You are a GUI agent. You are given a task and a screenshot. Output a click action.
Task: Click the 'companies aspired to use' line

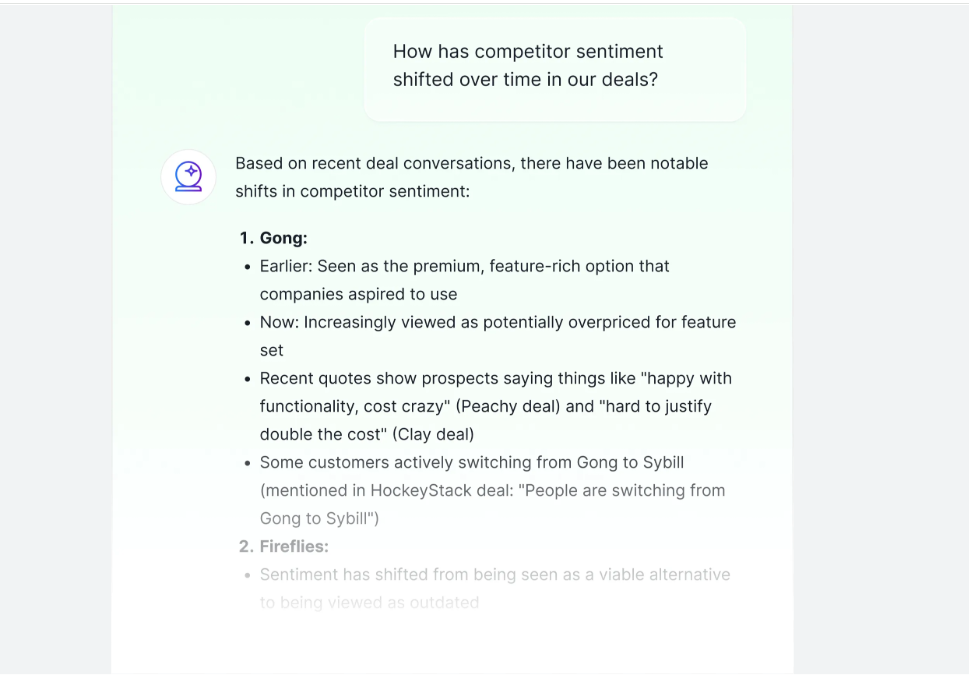point(358,294)
